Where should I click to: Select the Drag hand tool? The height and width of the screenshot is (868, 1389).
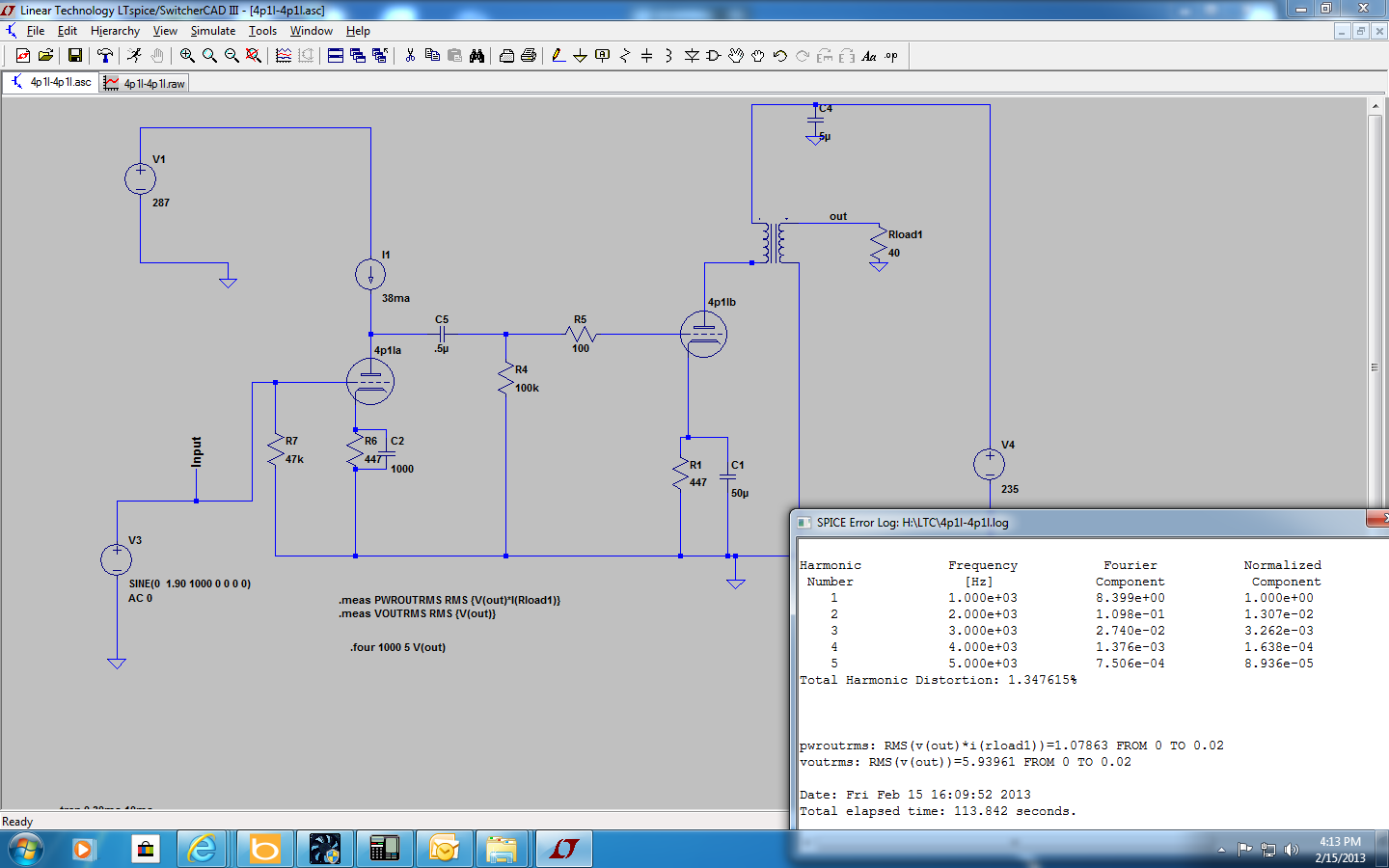click(758, 56)
